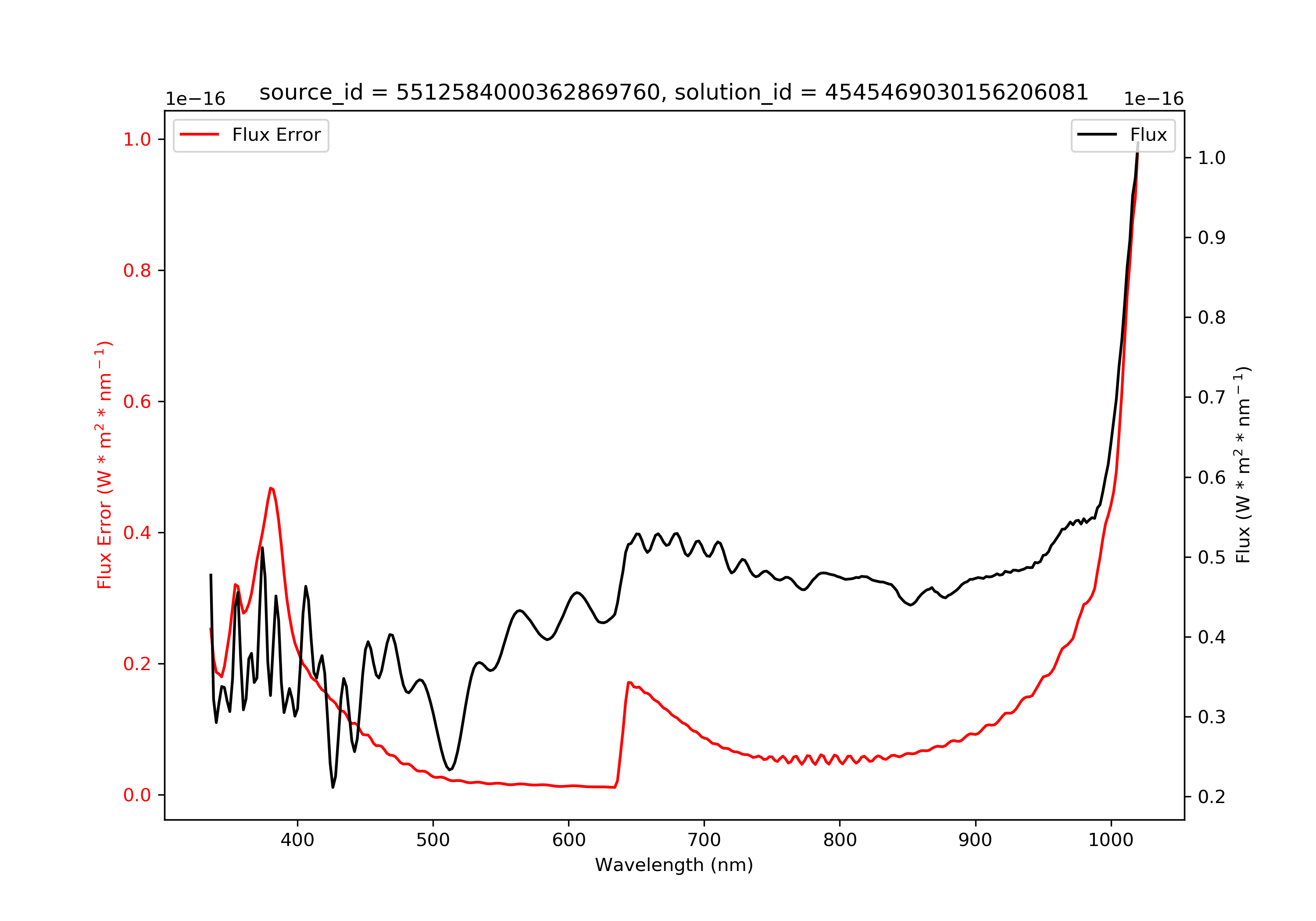Click the 700 tick on wavelength axis

[x=704, y=839]
